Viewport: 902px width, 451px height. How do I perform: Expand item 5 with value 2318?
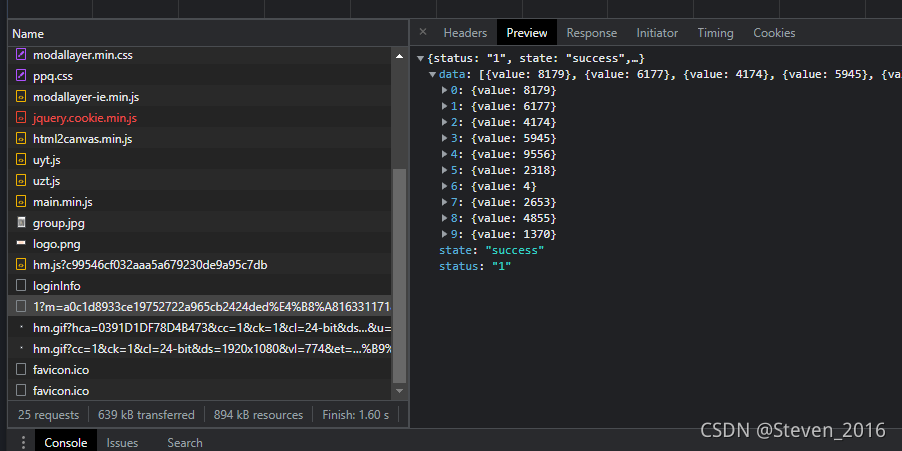coord(444,170)
